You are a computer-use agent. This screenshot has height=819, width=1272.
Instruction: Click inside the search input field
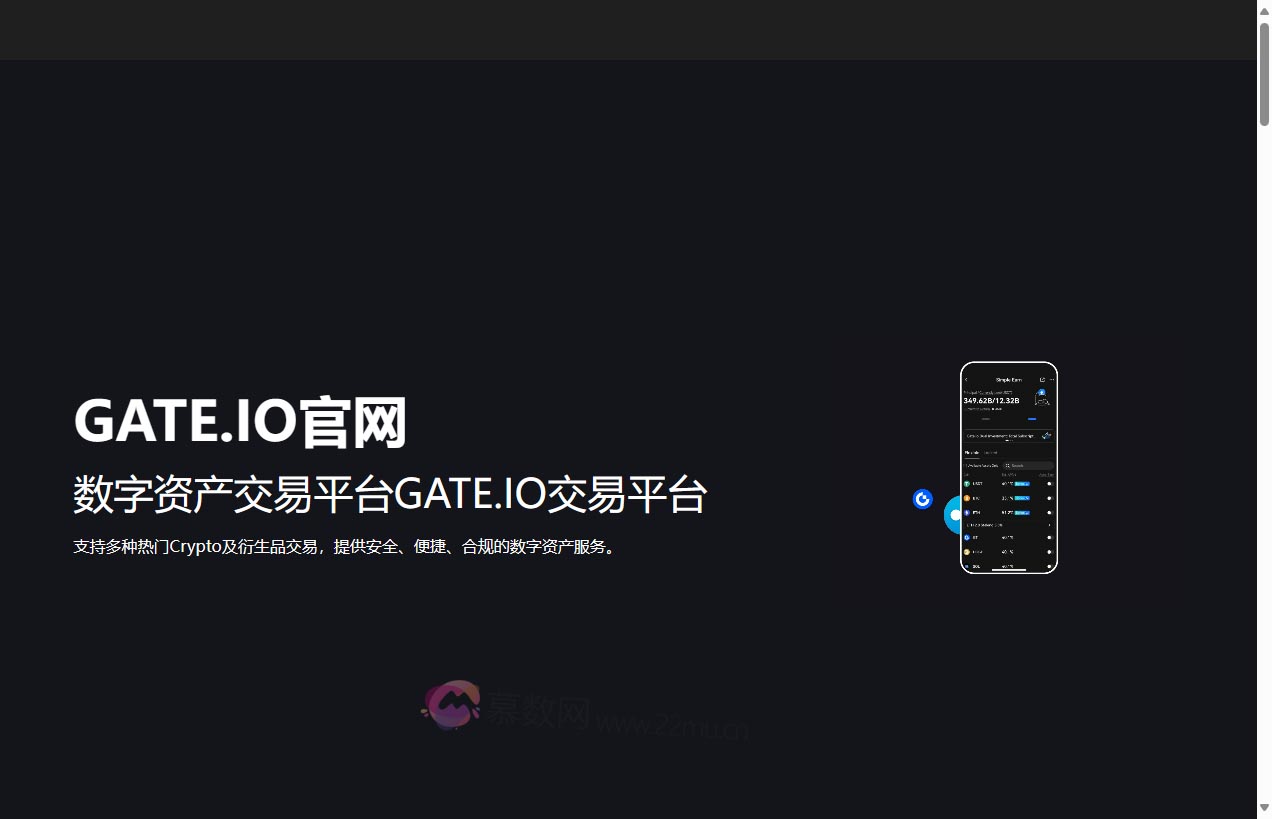tap(1026, 466)
